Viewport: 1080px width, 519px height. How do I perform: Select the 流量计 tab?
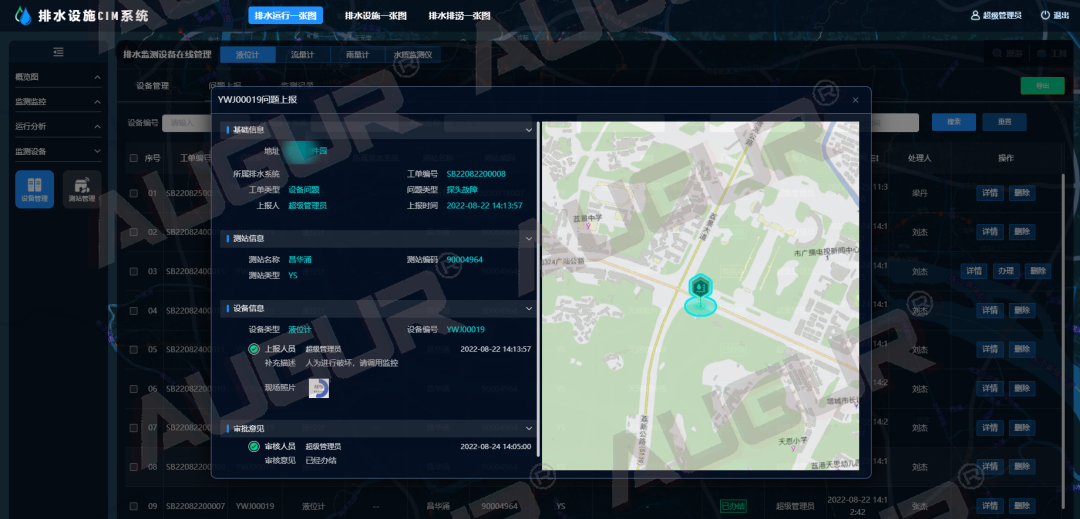[x=302, y=55]
